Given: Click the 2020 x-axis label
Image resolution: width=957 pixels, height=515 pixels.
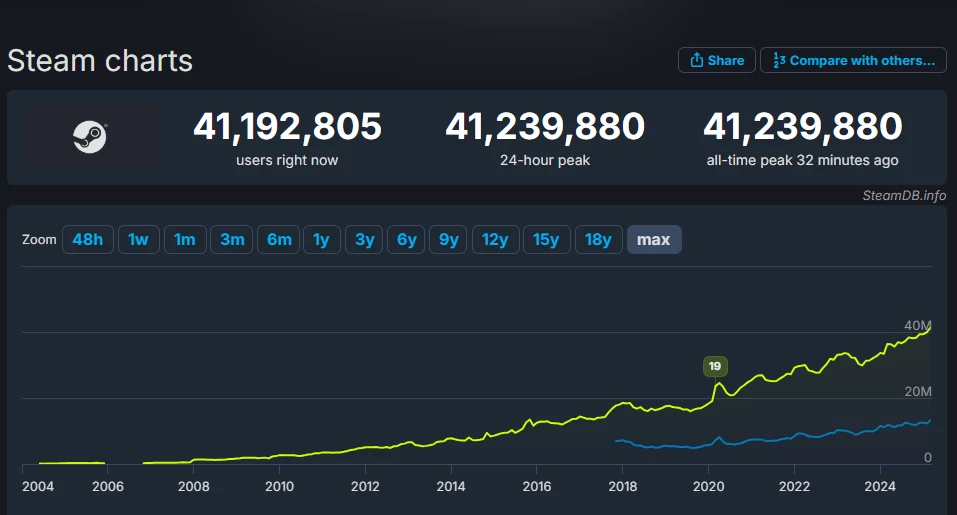Looking at the screenshot, I should point(709,486).
